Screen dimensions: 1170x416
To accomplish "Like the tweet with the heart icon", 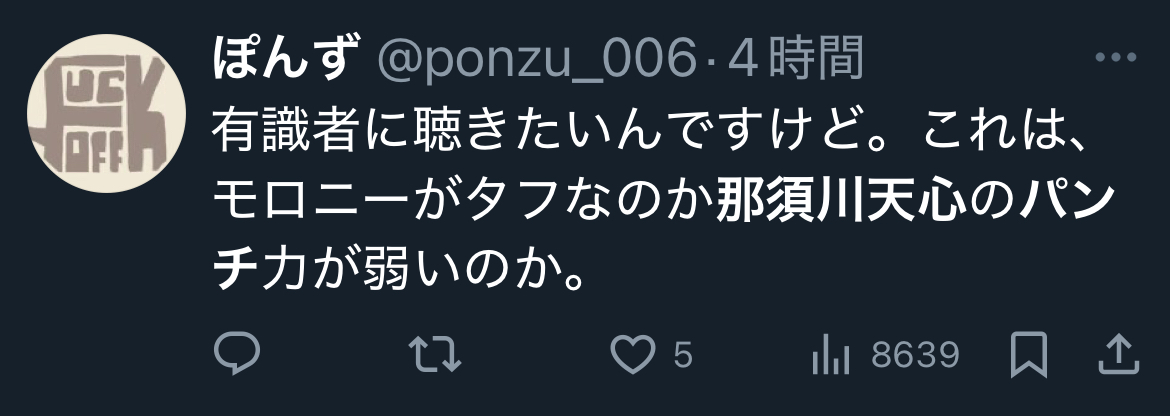I will 633,354.
